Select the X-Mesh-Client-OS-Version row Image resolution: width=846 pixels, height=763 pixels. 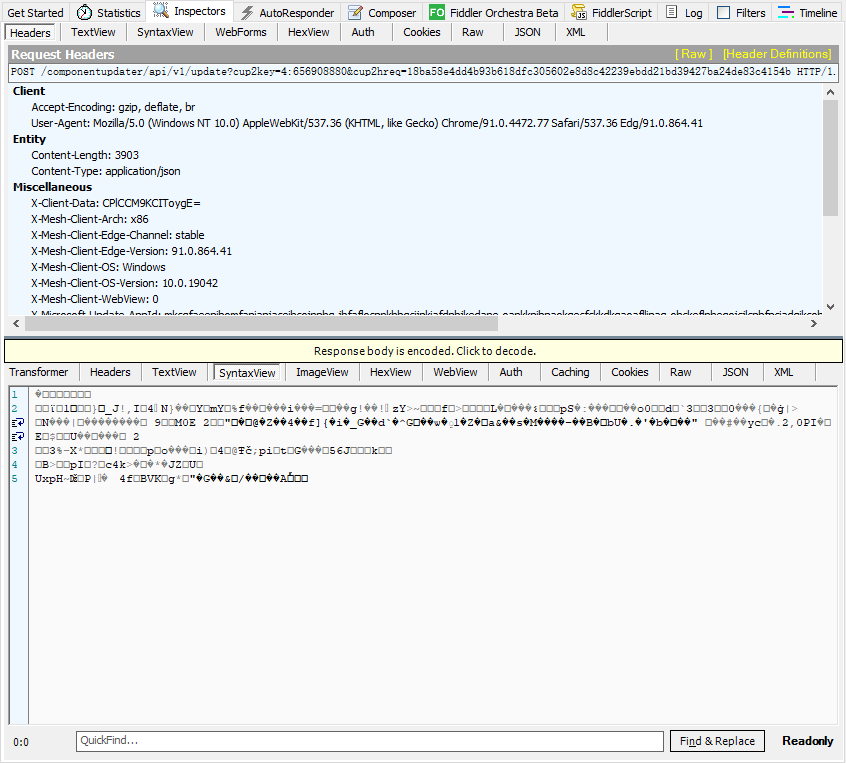click(124, 283)
